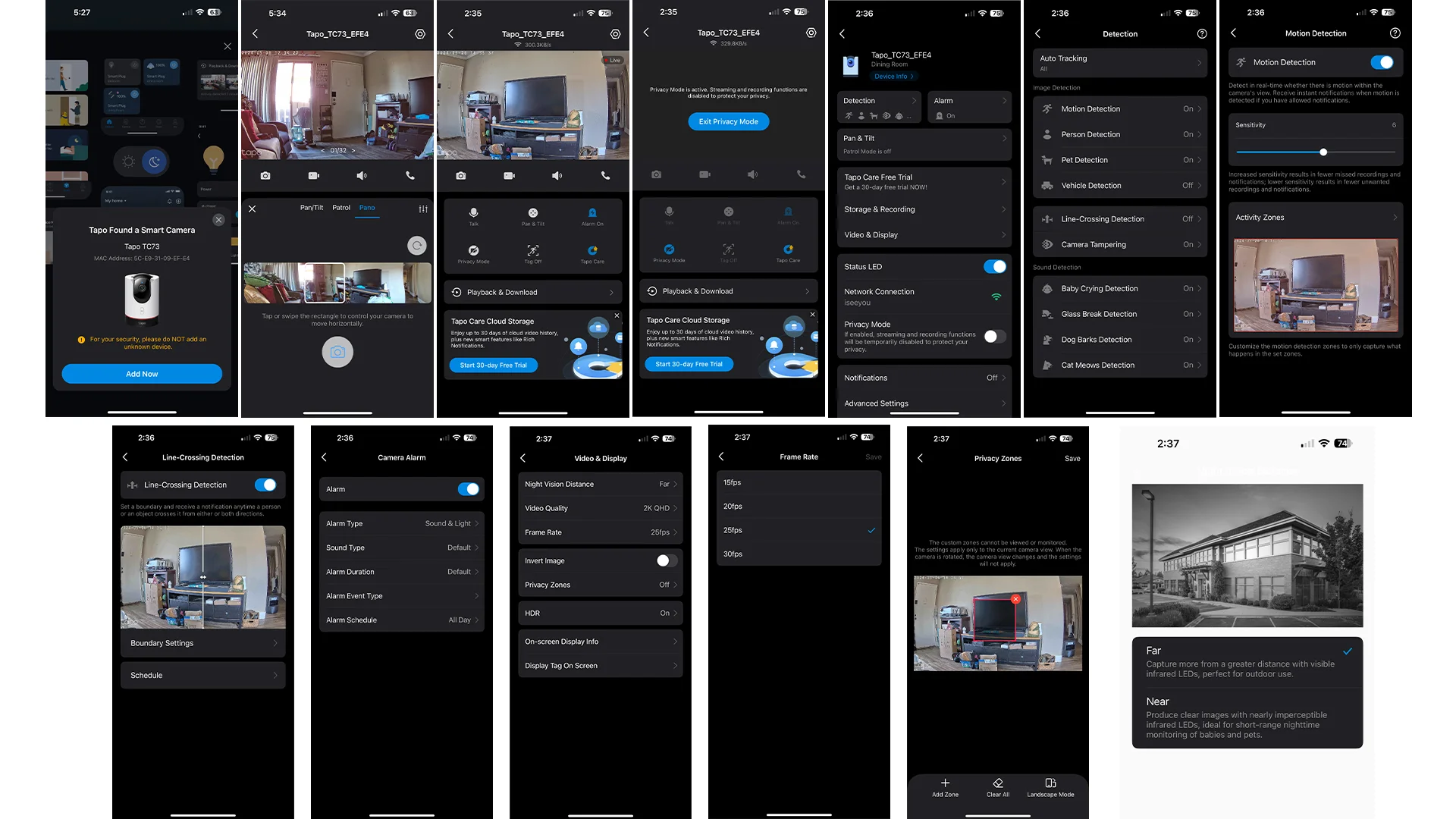This screenshot has width=1456, height=819.
Task: Toggle the Status LED switch
Action: (994, 267)
